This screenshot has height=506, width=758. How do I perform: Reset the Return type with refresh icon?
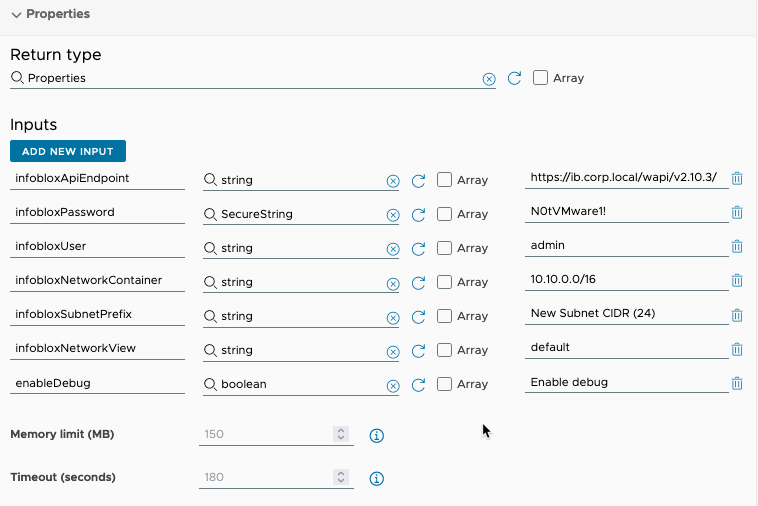(x=514, y=78)
